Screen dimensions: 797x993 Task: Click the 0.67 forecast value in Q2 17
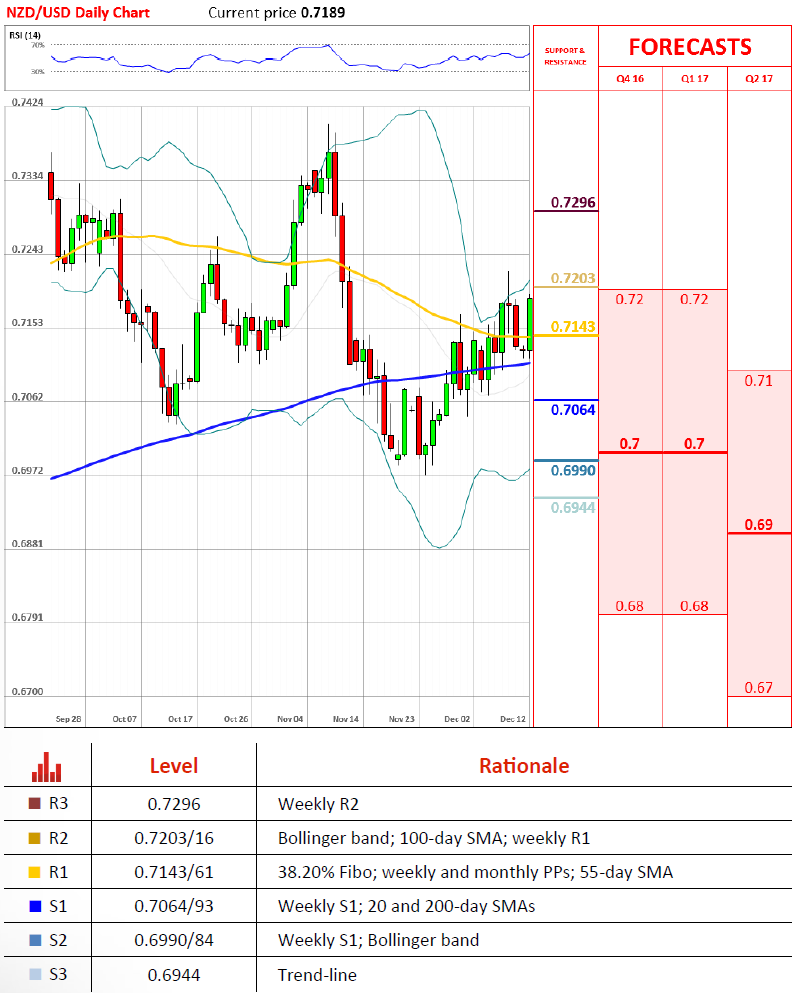pyautogui.click(x=758, y=688)
